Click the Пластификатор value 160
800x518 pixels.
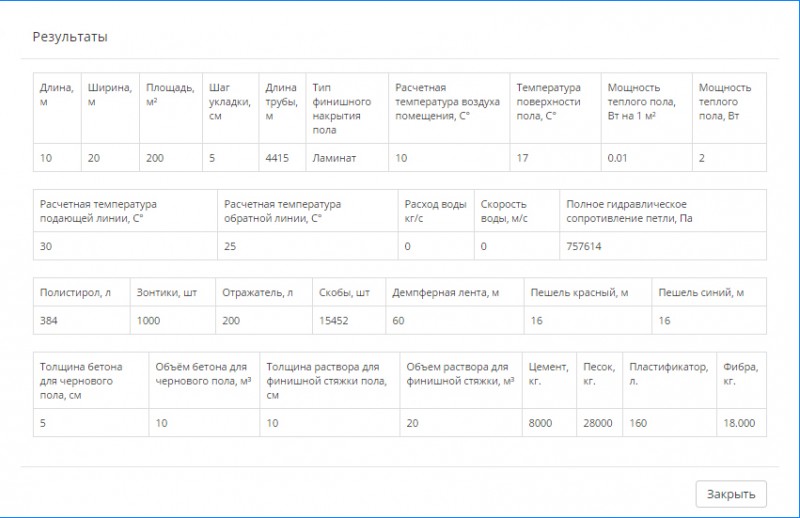[638, 423]
